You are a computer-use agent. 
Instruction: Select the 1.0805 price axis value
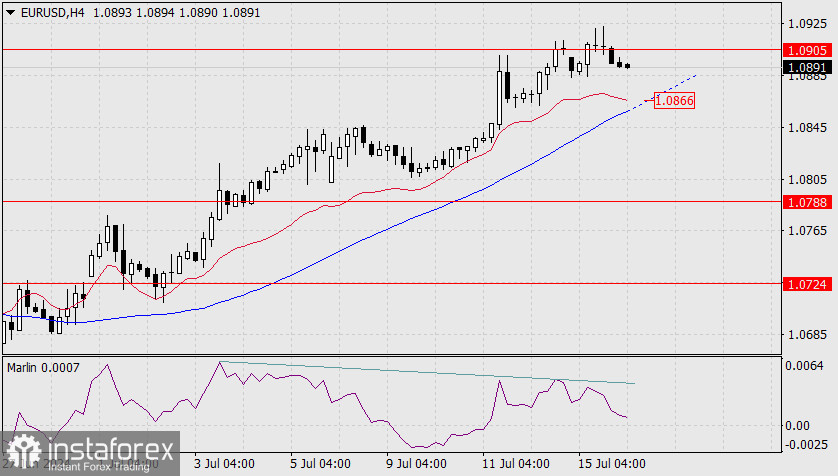tap(807, 180)
